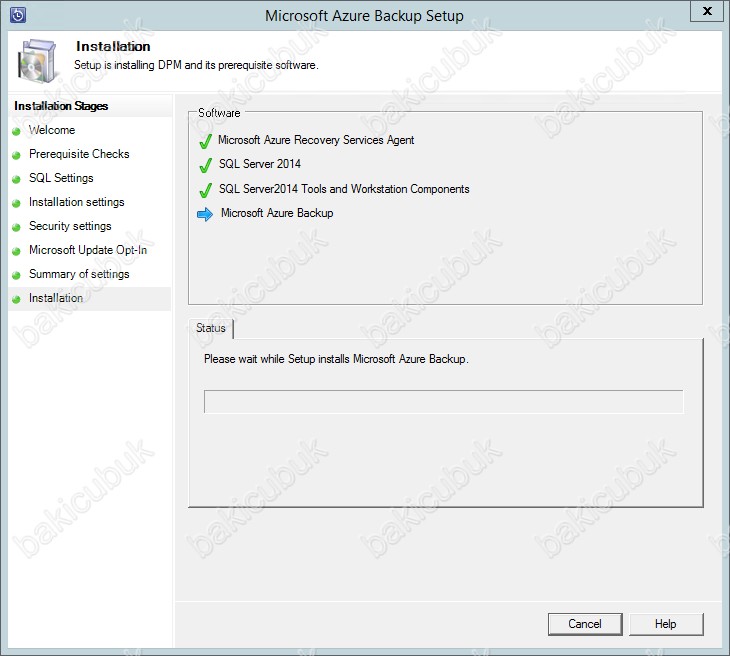Image resolution: width=730 pixels, height=656 pixels.
Task: Close the Azure Backup Setup window
Action: pyautogui.click(x=707, y=11)
